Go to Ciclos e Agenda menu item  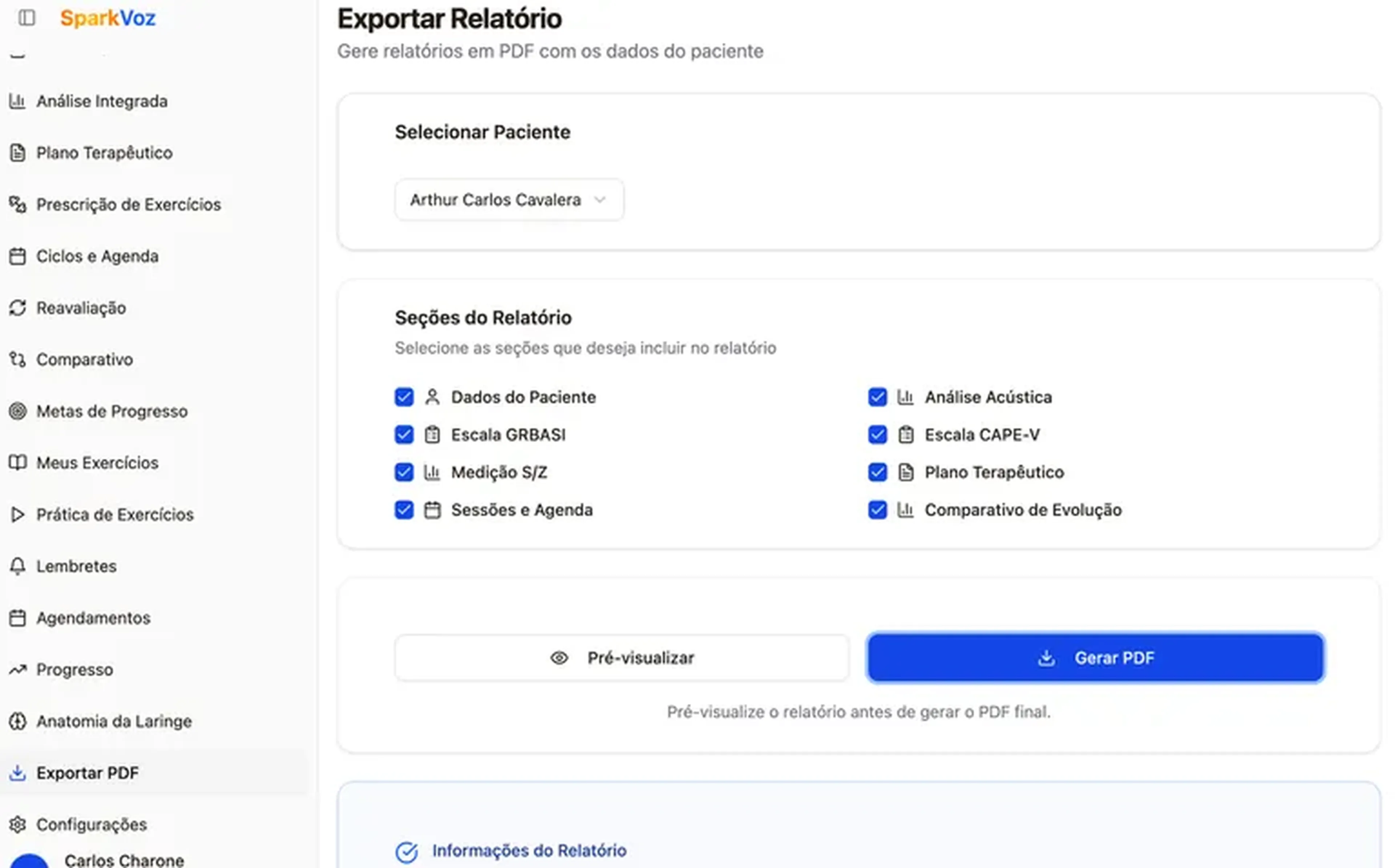click(97, 256)
